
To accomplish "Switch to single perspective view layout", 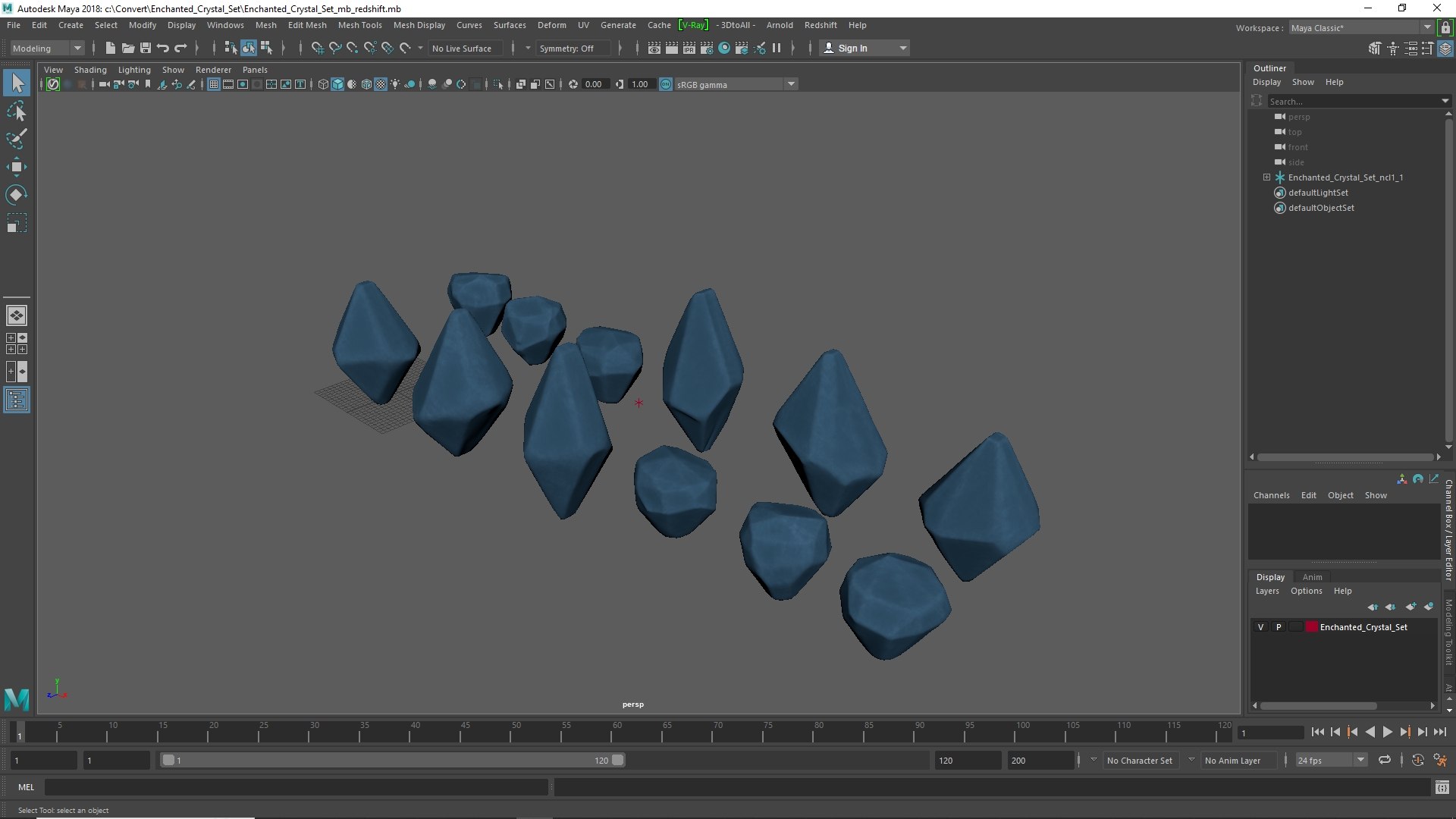I will [17, 315].
